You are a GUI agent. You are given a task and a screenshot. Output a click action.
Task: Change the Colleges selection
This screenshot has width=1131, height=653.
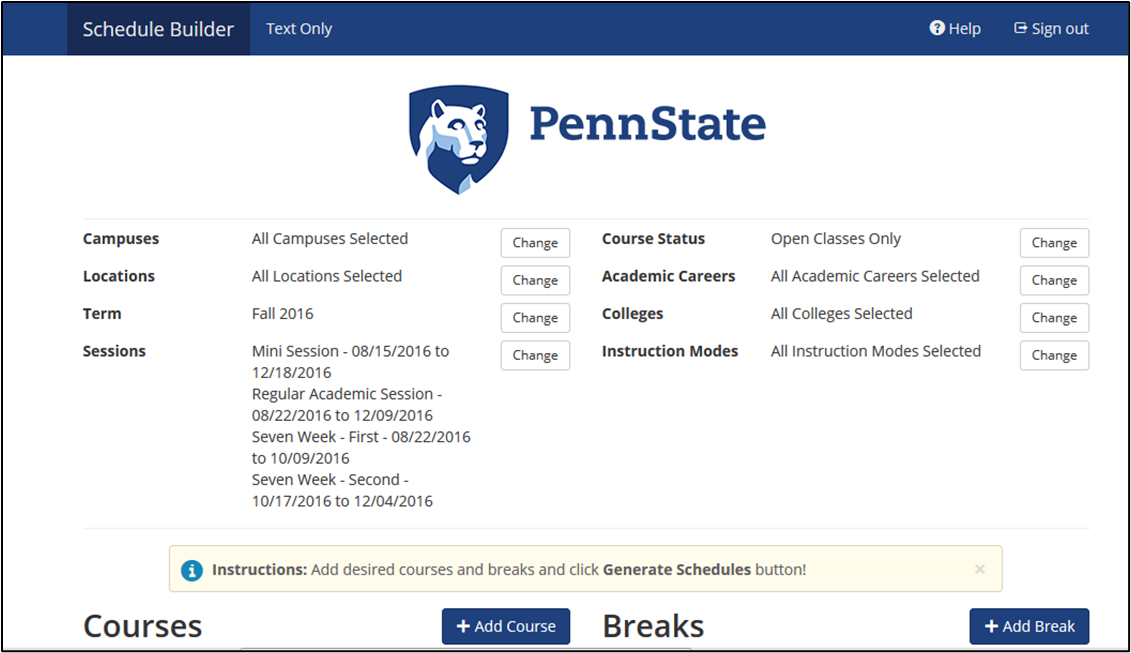[1054, 318]
